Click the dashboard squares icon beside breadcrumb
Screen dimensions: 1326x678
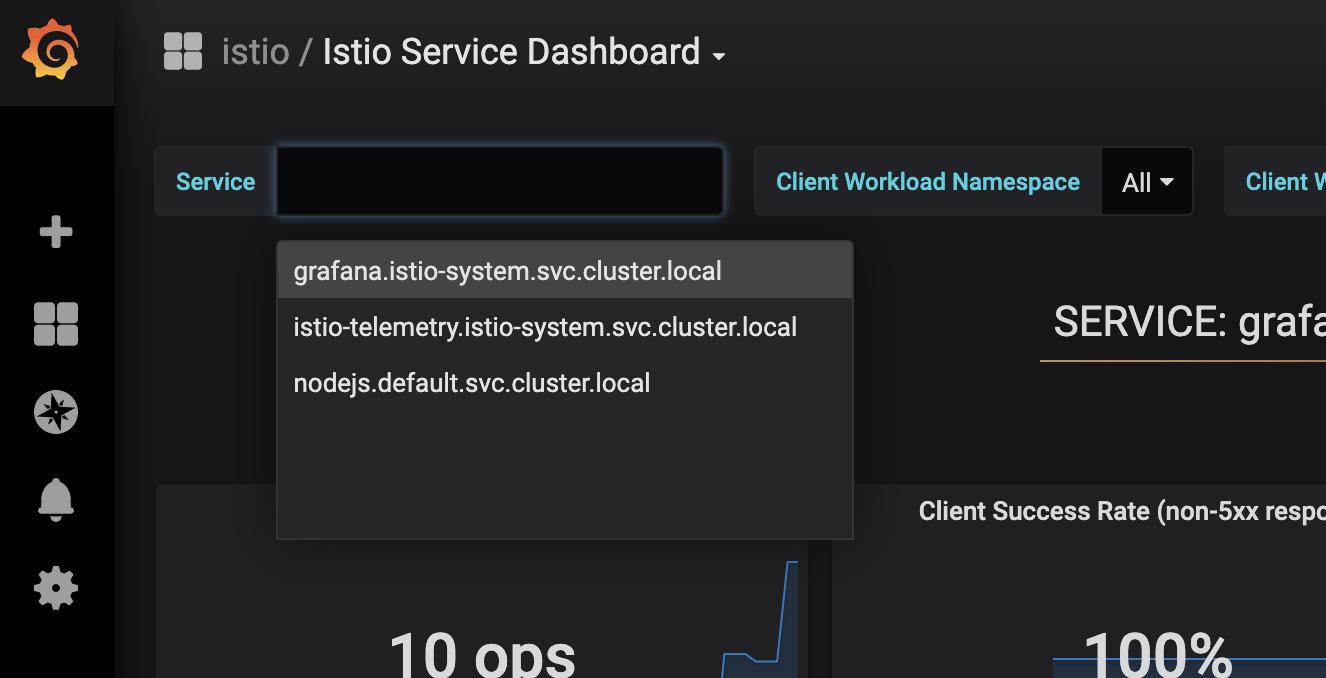(x=184, y=49)
